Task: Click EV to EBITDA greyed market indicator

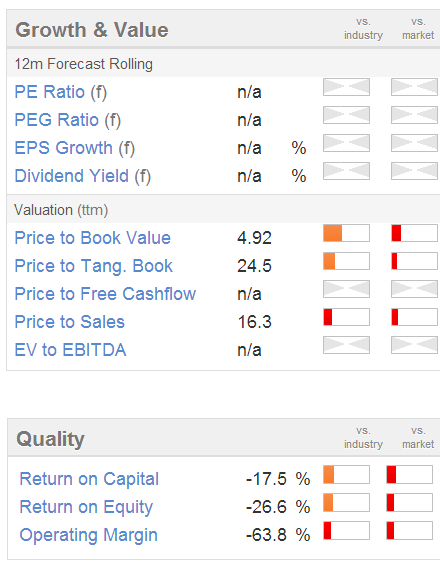Action: [x=414, y=345]
